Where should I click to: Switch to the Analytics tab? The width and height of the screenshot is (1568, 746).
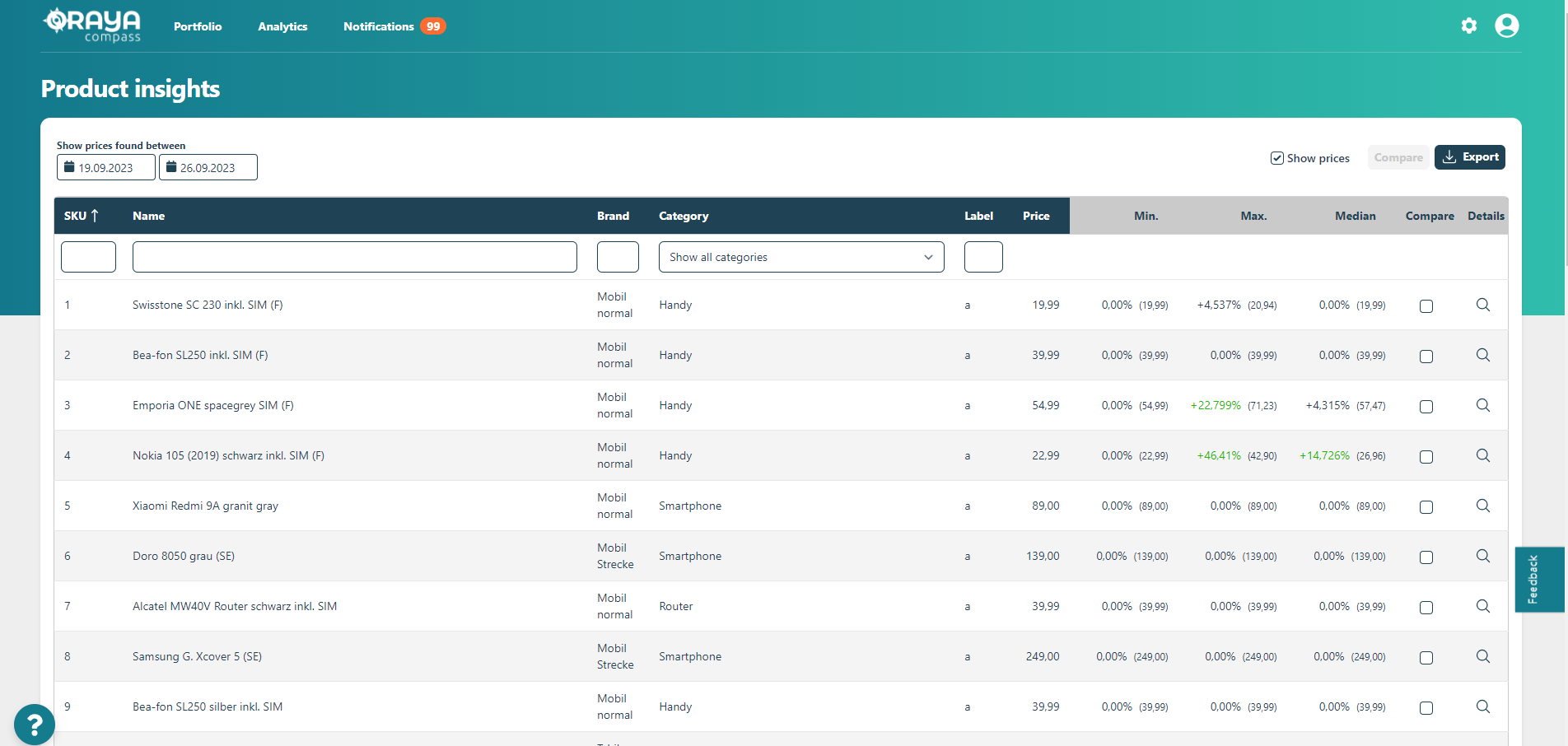[282, 26]
